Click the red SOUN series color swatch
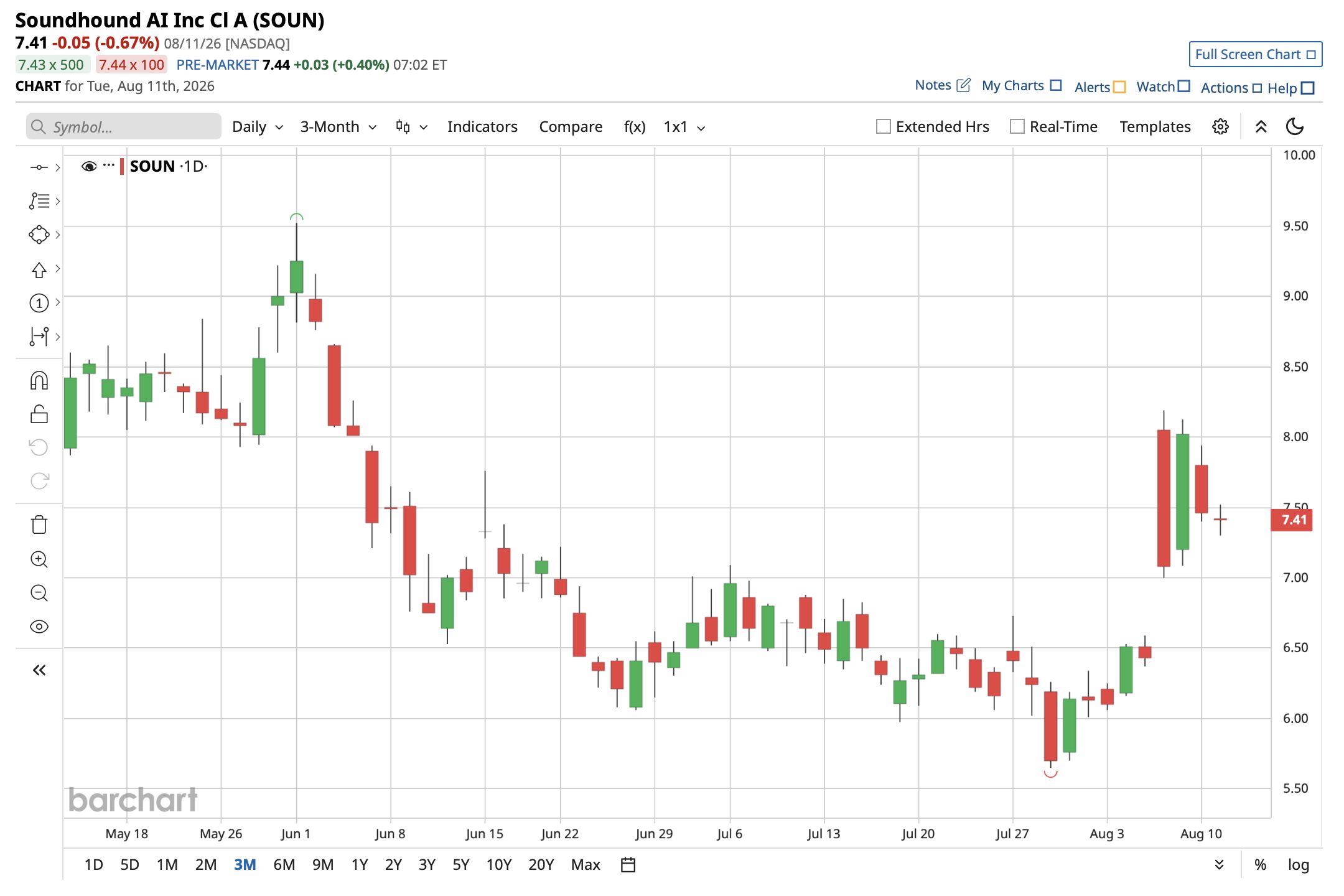The width and height of the screenshot is (1344, 896). pos(122,166)
